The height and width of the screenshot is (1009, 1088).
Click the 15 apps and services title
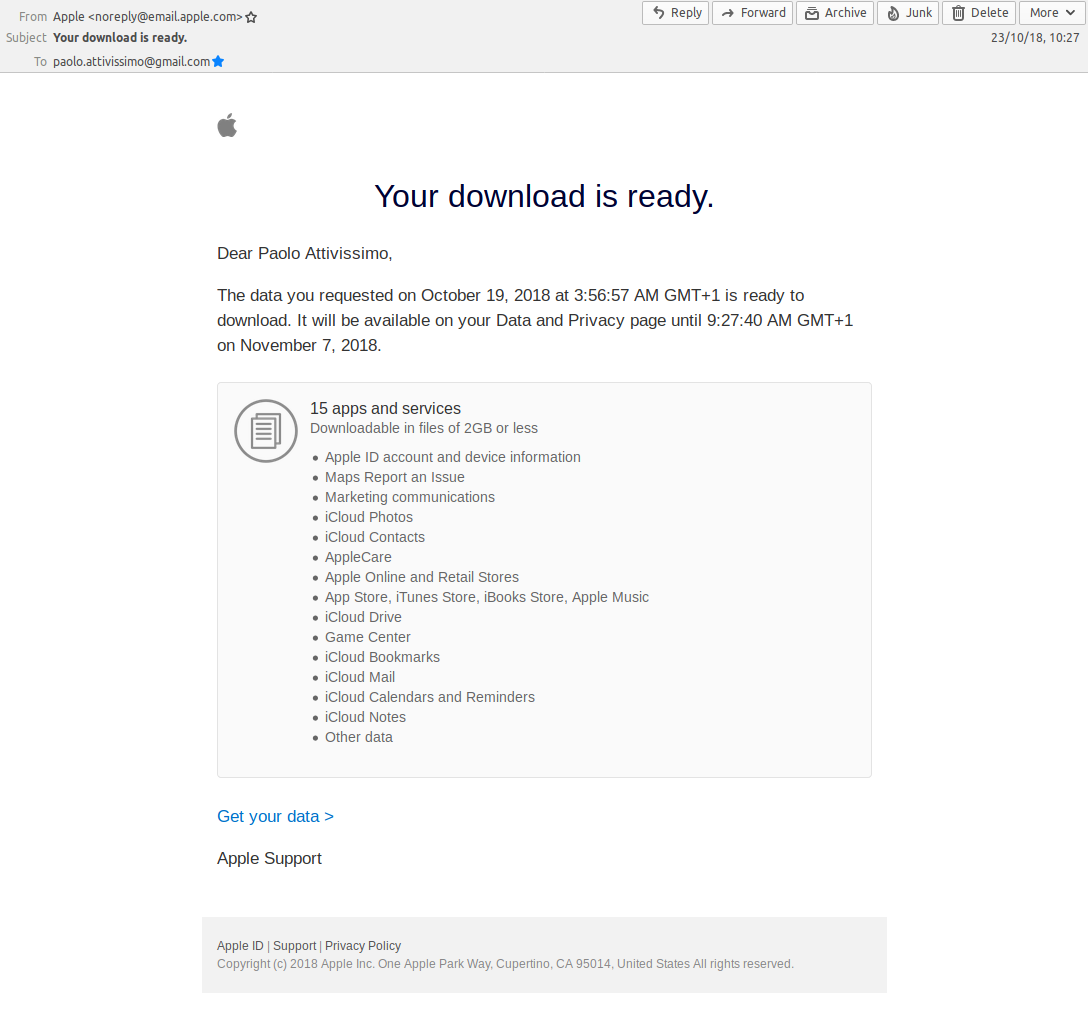click(x=385, y=409)
